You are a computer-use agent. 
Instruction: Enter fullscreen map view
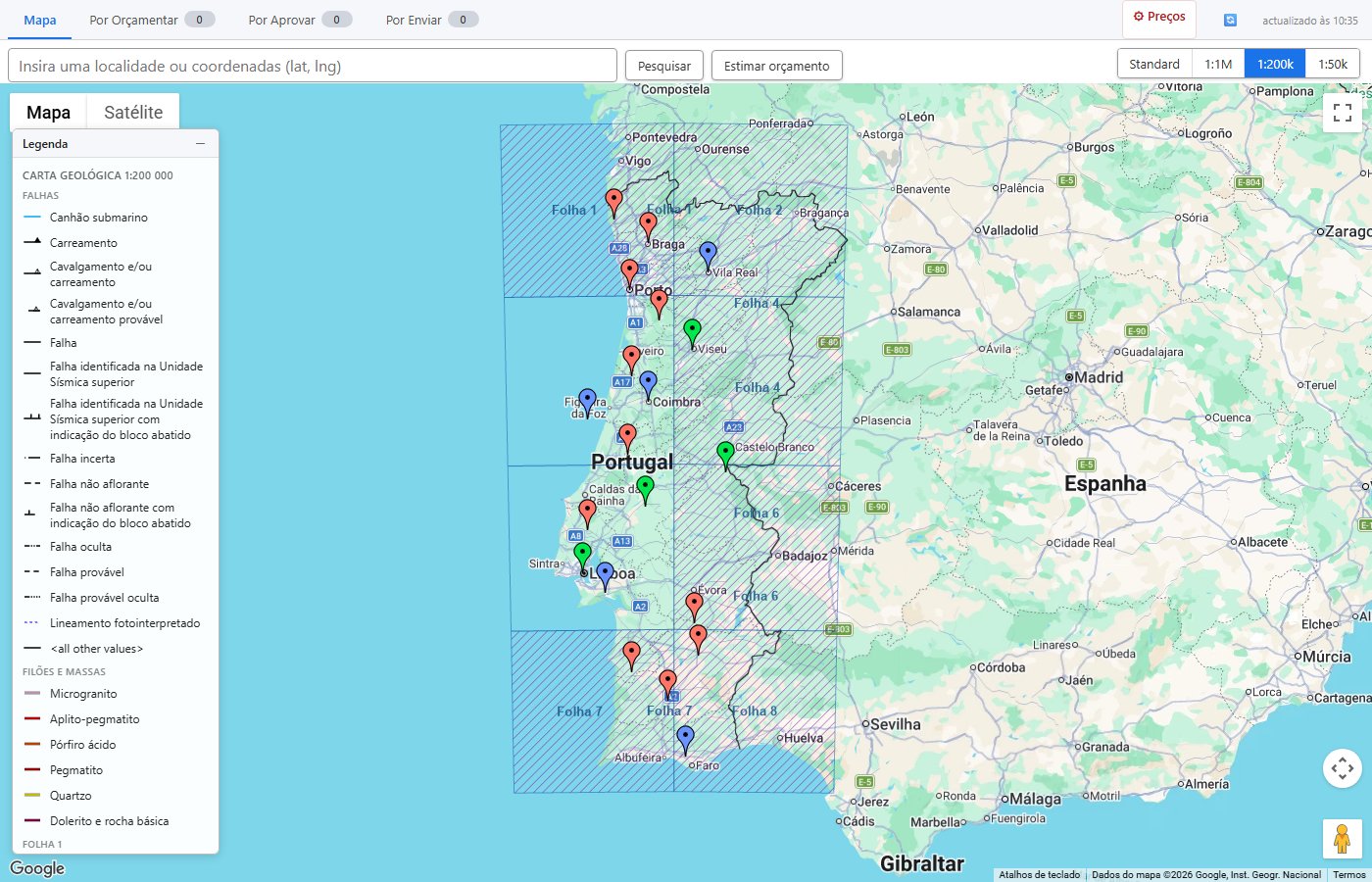click(1343, 113)
